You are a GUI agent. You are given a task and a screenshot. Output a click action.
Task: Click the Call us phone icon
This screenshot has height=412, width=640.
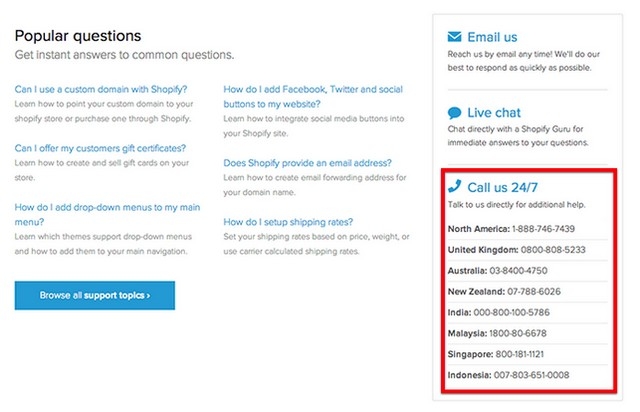[x=455, y=186]
